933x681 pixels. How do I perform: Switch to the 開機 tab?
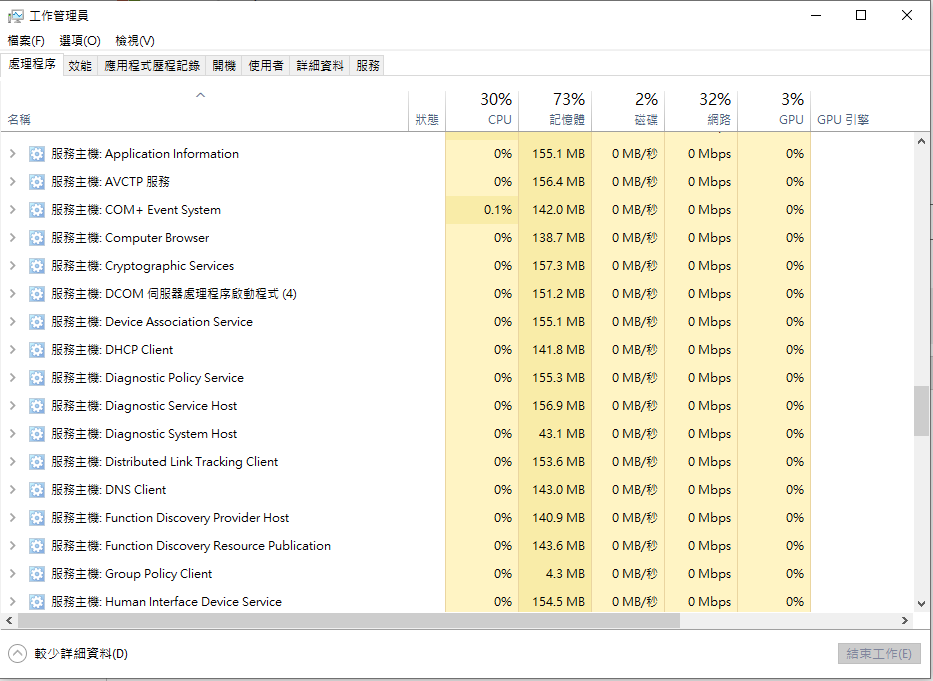point(224,65)
